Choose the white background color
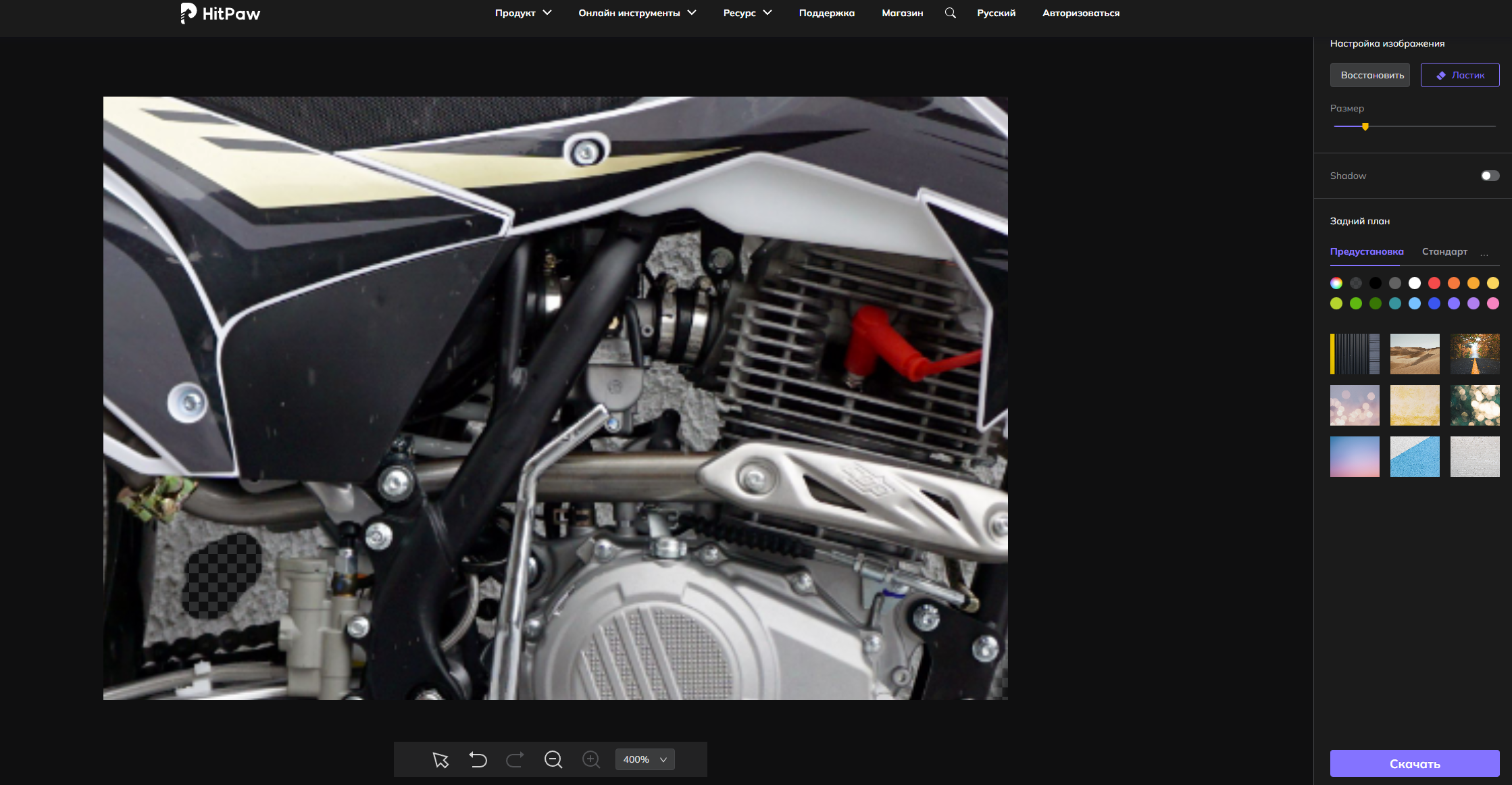 click(1415, 283)
